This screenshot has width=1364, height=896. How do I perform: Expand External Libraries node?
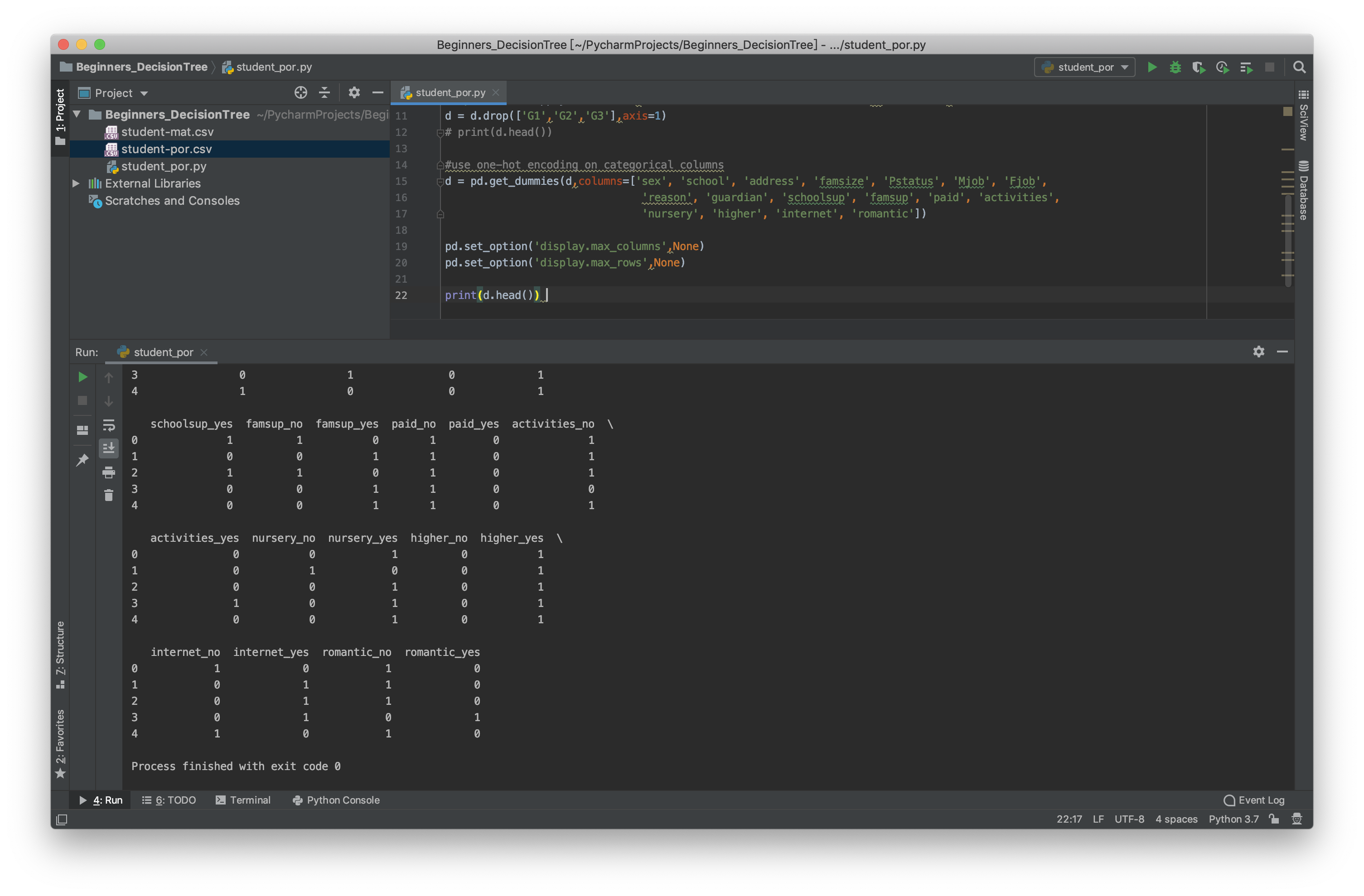[x=76, y=183]
